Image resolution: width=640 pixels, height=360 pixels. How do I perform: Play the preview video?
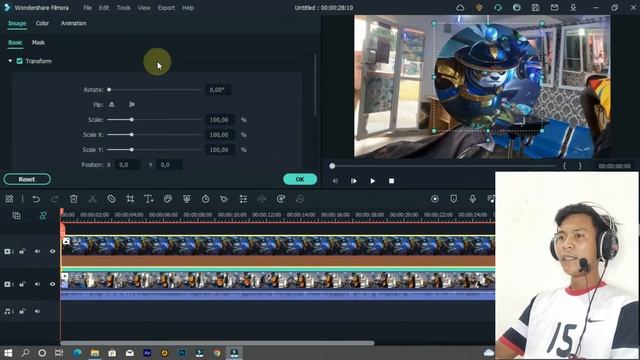[373, 181]
